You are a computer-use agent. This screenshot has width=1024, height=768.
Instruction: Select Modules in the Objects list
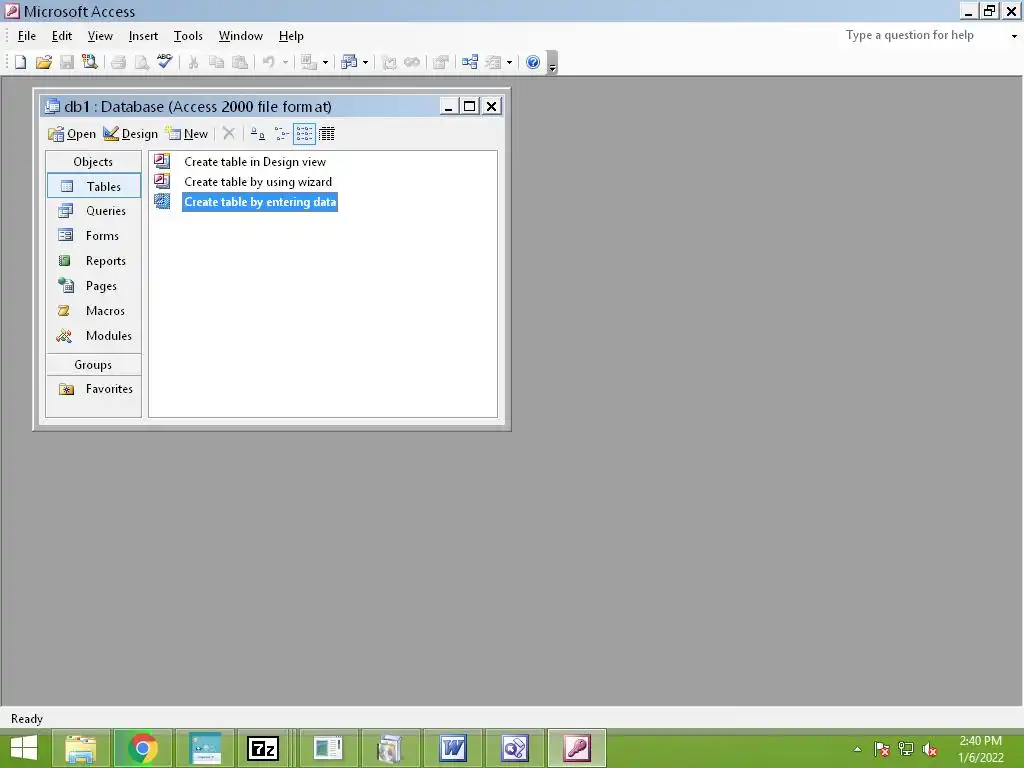[x=94, y=335]
